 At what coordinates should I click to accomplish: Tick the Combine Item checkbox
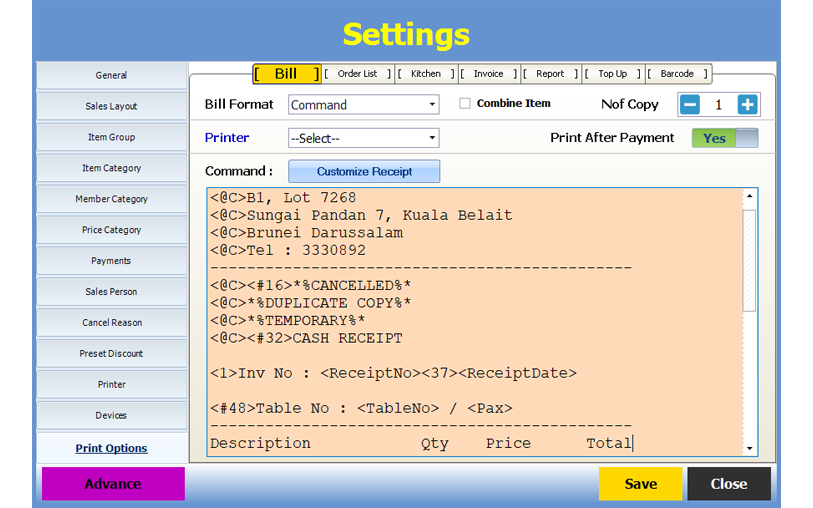point(465,104)
